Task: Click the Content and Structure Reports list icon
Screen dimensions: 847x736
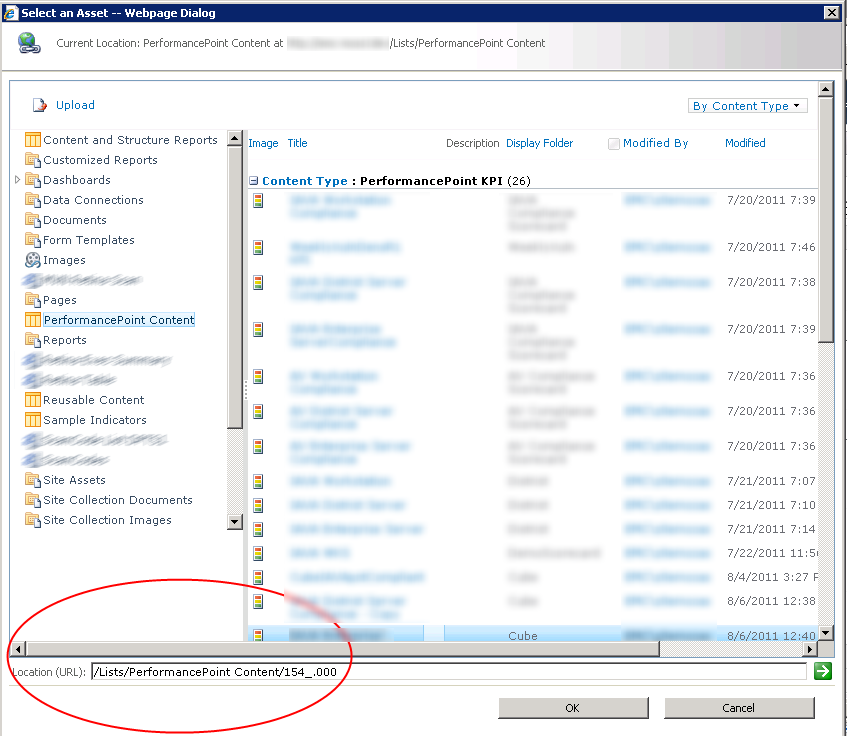Action: [32, 140]
